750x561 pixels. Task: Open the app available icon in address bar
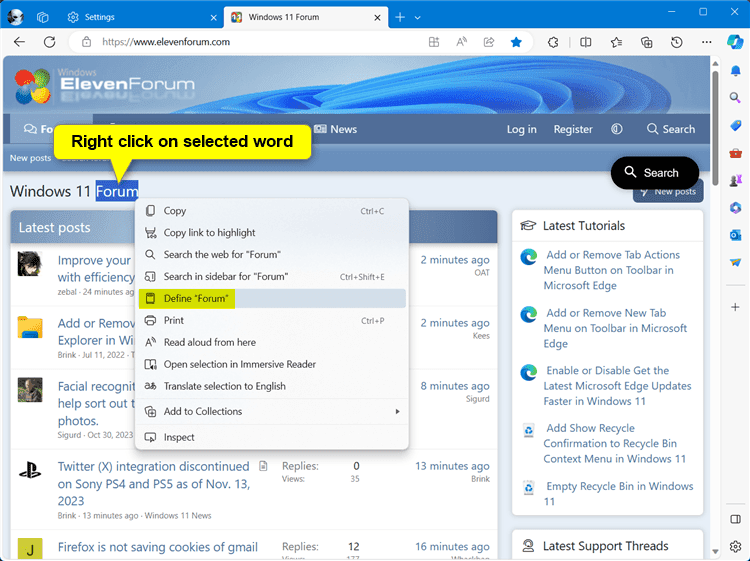tap(434, 42)
